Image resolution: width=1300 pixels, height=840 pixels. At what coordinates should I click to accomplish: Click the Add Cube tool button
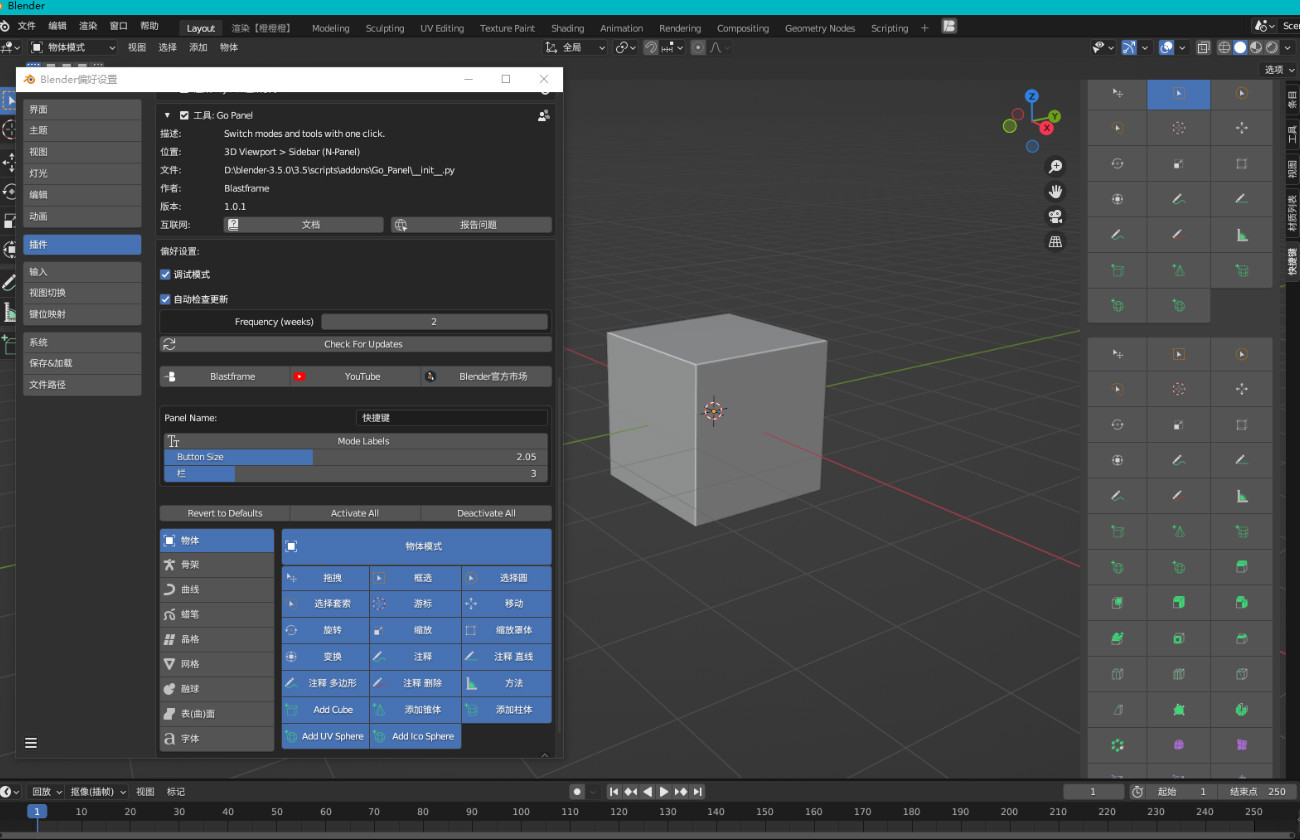(325, 710)
